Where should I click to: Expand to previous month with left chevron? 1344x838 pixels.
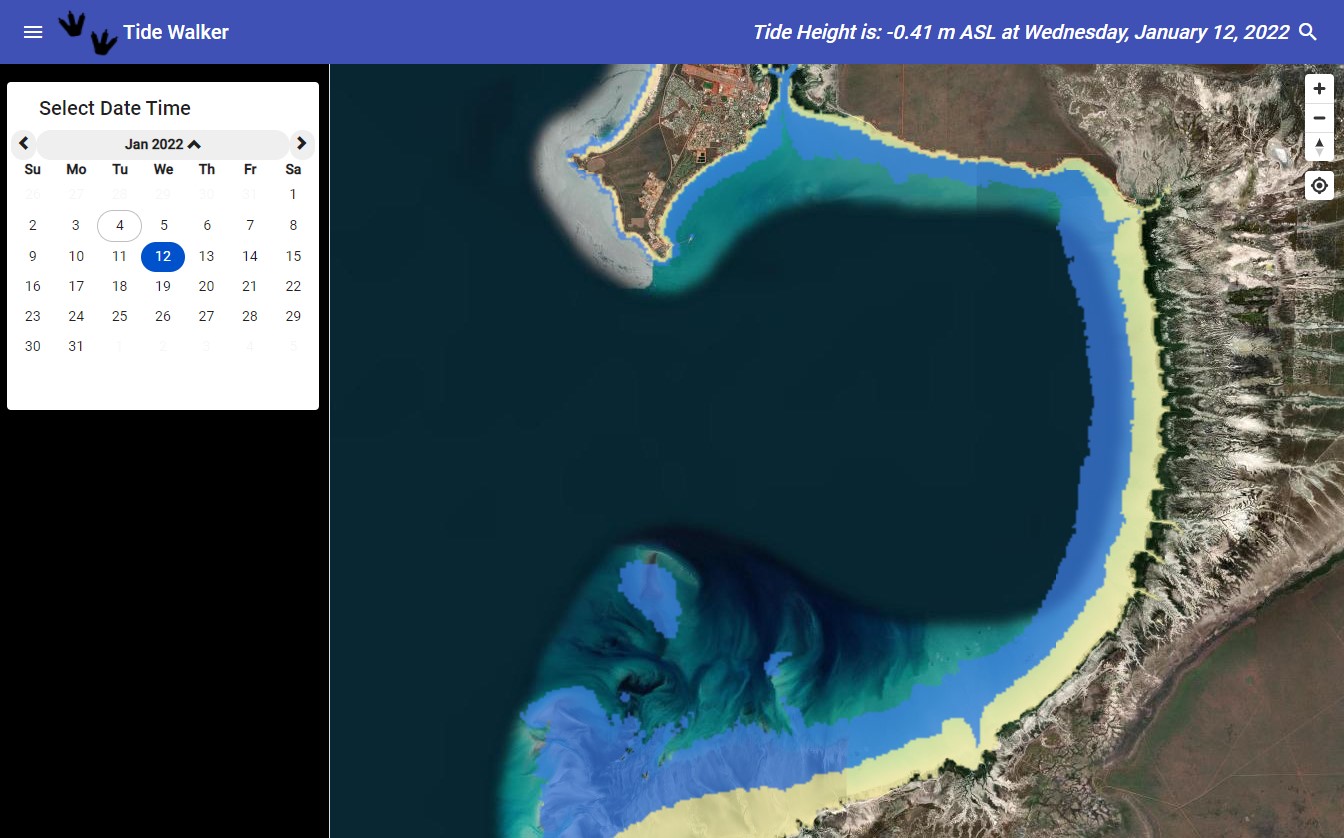pyautogui.click(x=24, y=143)
